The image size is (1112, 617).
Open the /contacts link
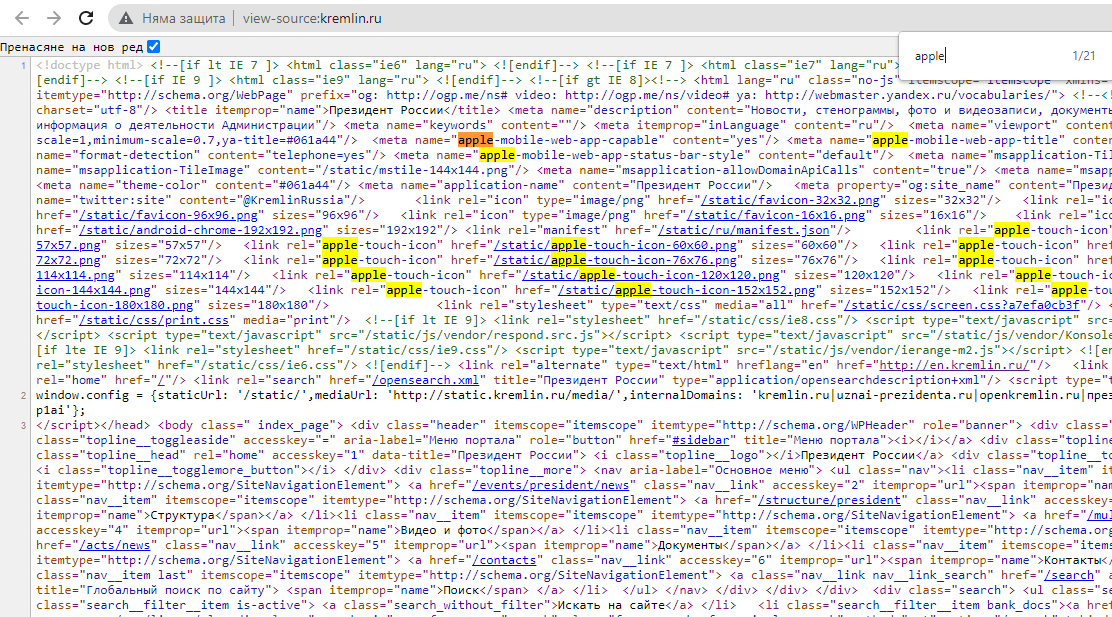point(504,560)
